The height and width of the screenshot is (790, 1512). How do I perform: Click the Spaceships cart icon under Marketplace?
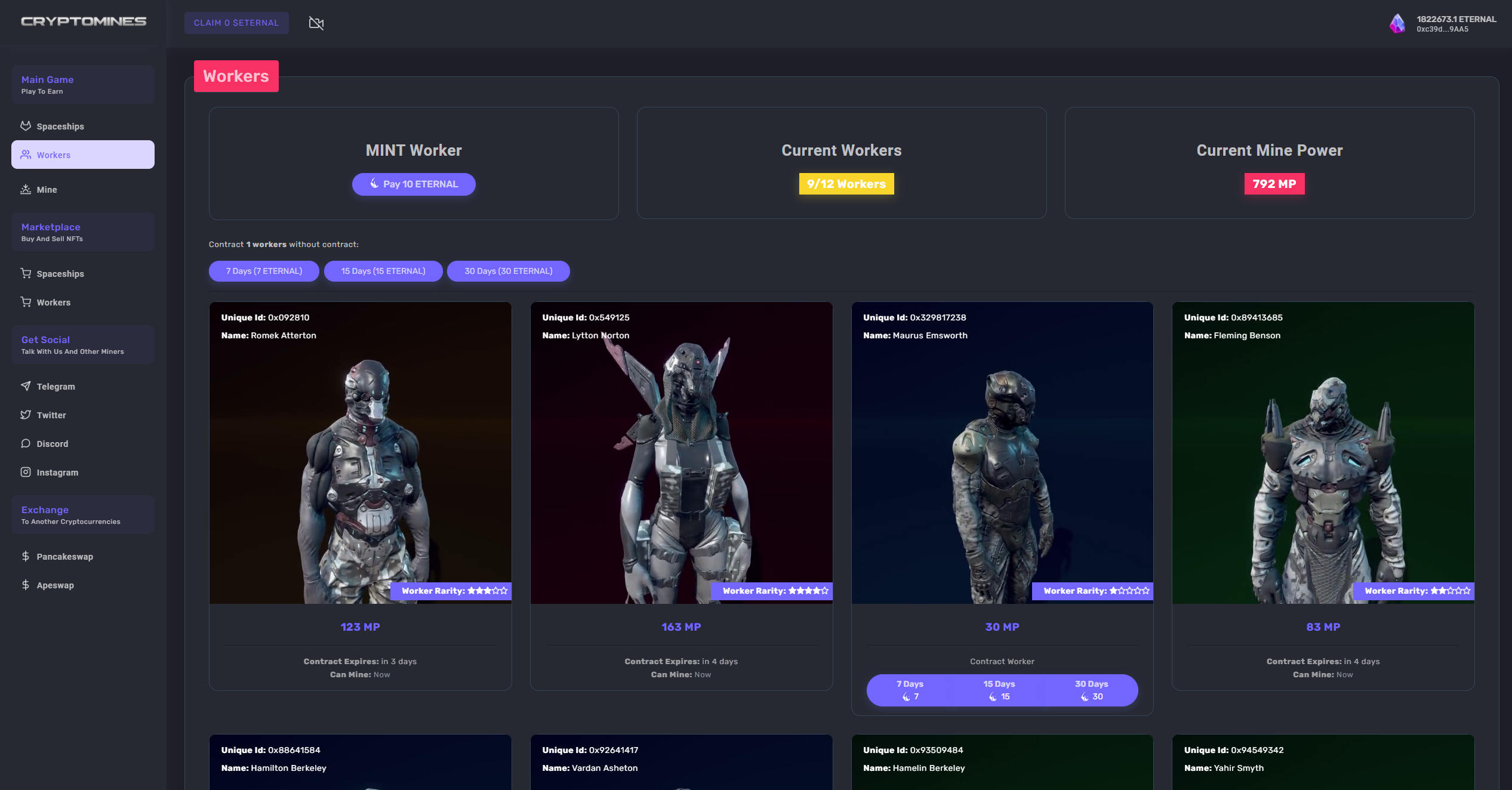click(x=26, y=273)
